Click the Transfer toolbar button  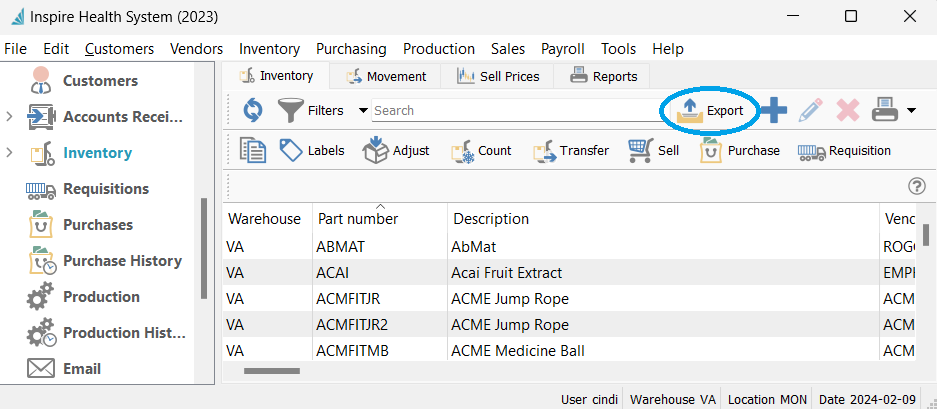point(571,151)
